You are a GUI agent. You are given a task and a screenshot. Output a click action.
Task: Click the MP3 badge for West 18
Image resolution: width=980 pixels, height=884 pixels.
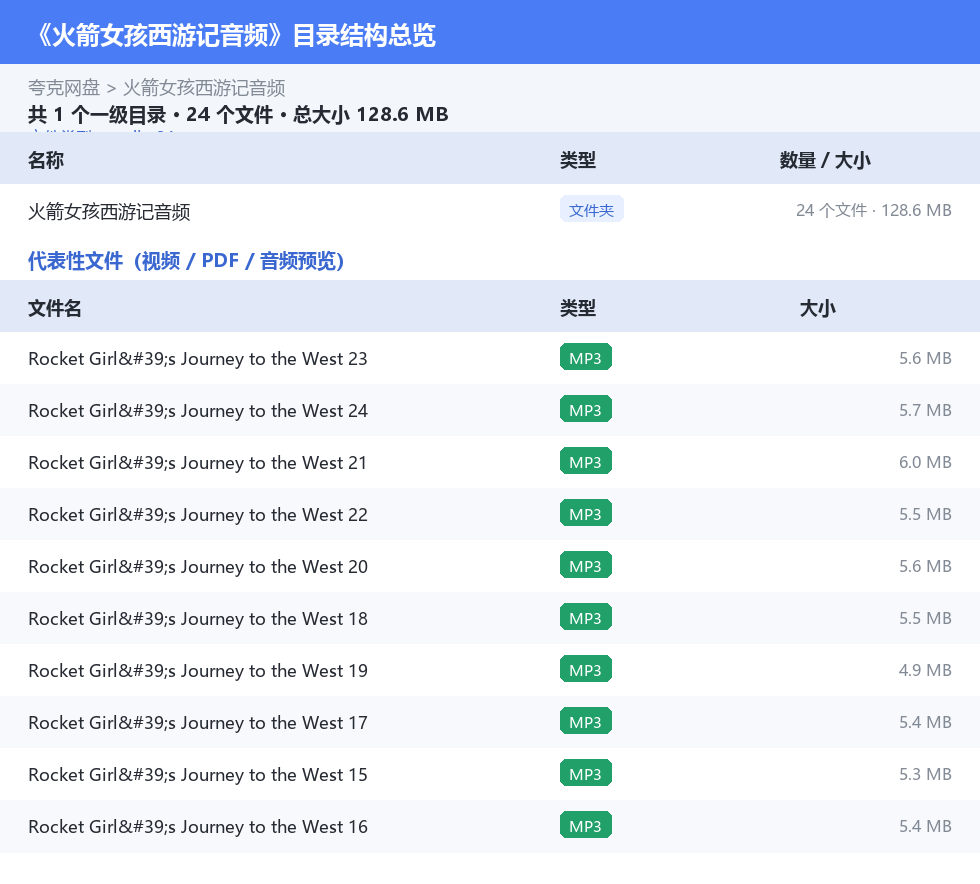[x=586, y=617]
